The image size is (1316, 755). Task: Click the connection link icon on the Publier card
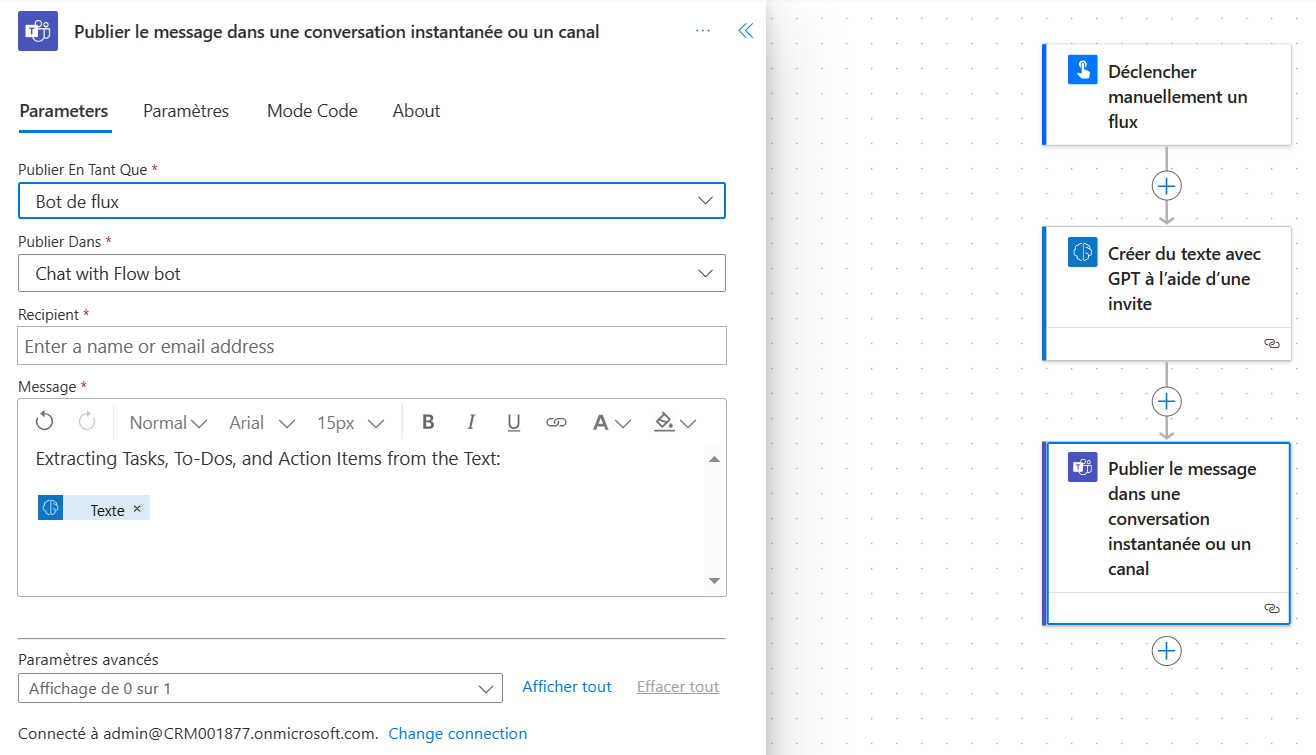(1272, 608)
